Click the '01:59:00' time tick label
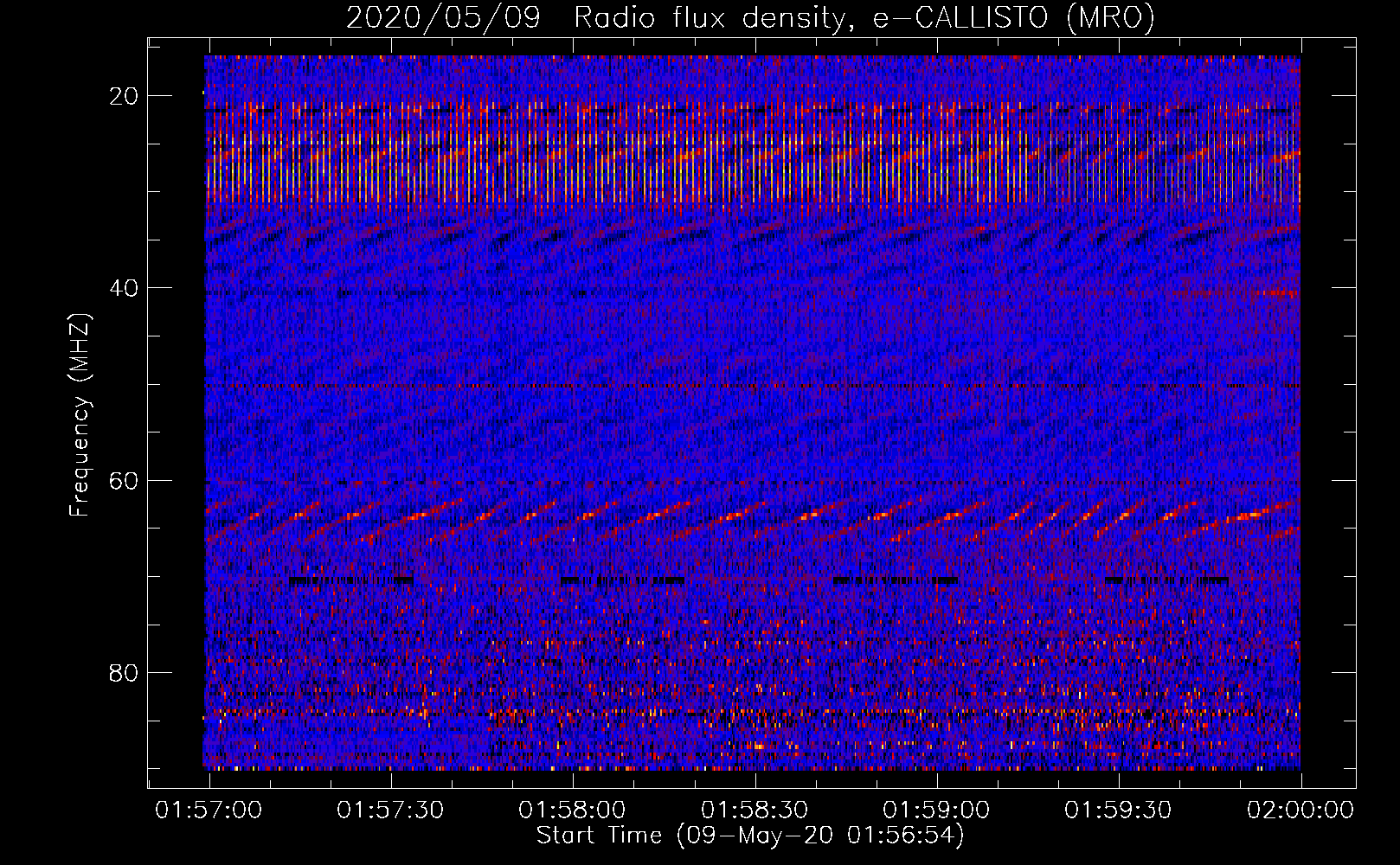The height and width of the screenshot is (865, 1400). tap(936, 811)
